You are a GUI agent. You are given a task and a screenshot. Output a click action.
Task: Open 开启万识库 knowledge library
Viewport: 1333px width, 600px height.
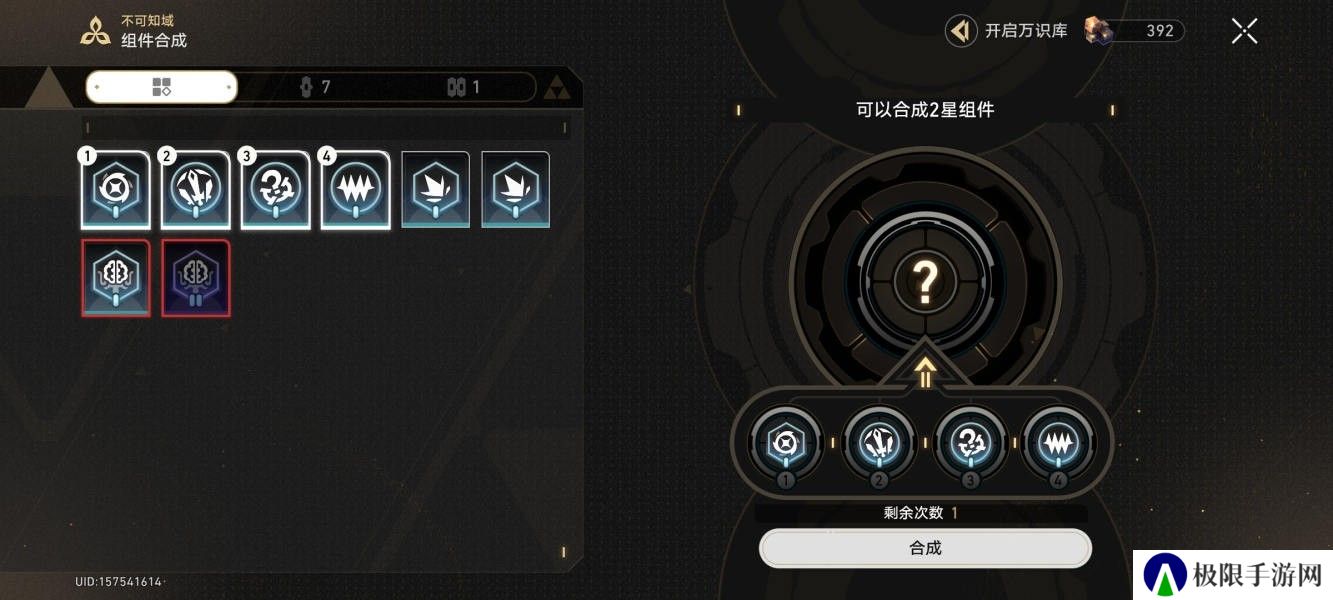pyautogui.click(x=1007, y=31)
